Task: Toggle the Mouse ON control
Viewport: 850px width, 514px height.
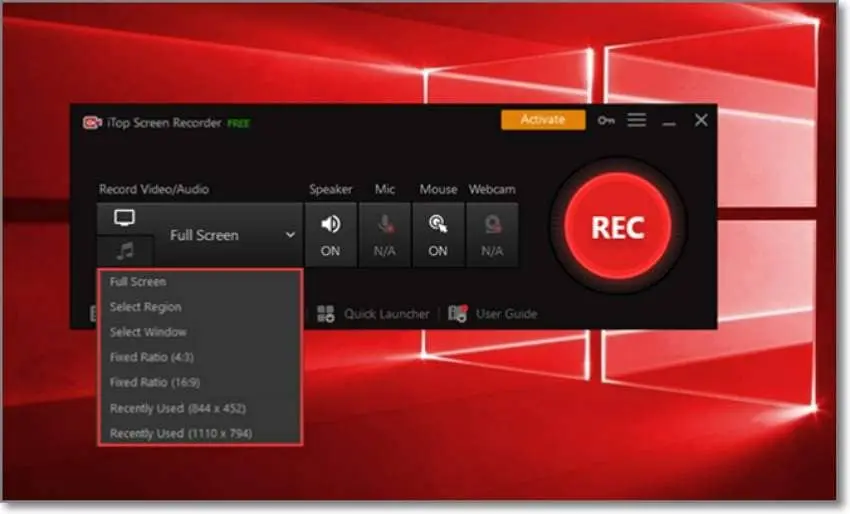Action: click(x=438, y=235)
